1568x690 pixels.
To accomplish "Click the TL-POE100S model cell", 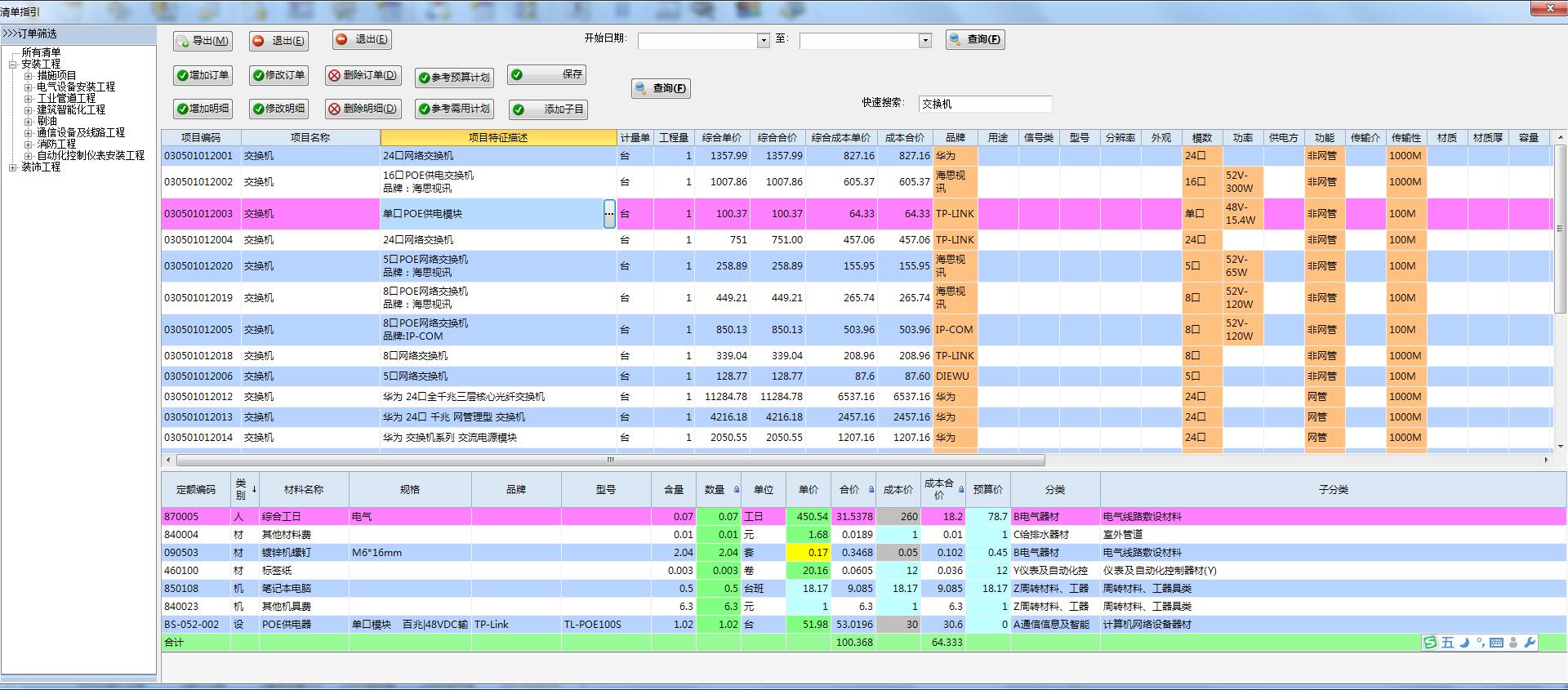I will (606, 625).
